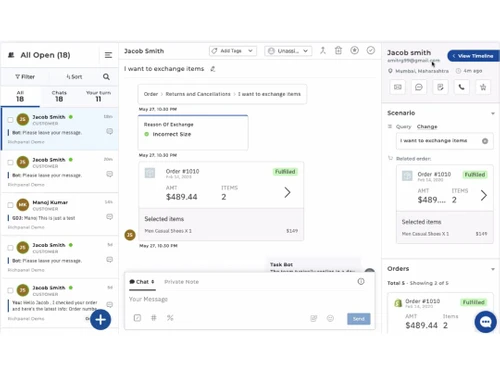The image size is (500, 375).
Task: Click the Send button
Action: click(359, 319)
